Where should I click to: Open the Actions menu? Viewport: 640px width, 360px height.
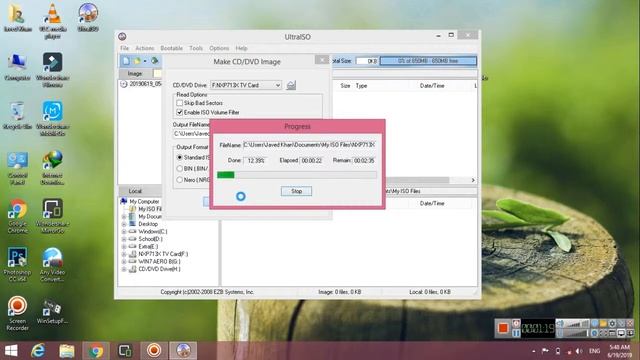[x=144, y=48]
